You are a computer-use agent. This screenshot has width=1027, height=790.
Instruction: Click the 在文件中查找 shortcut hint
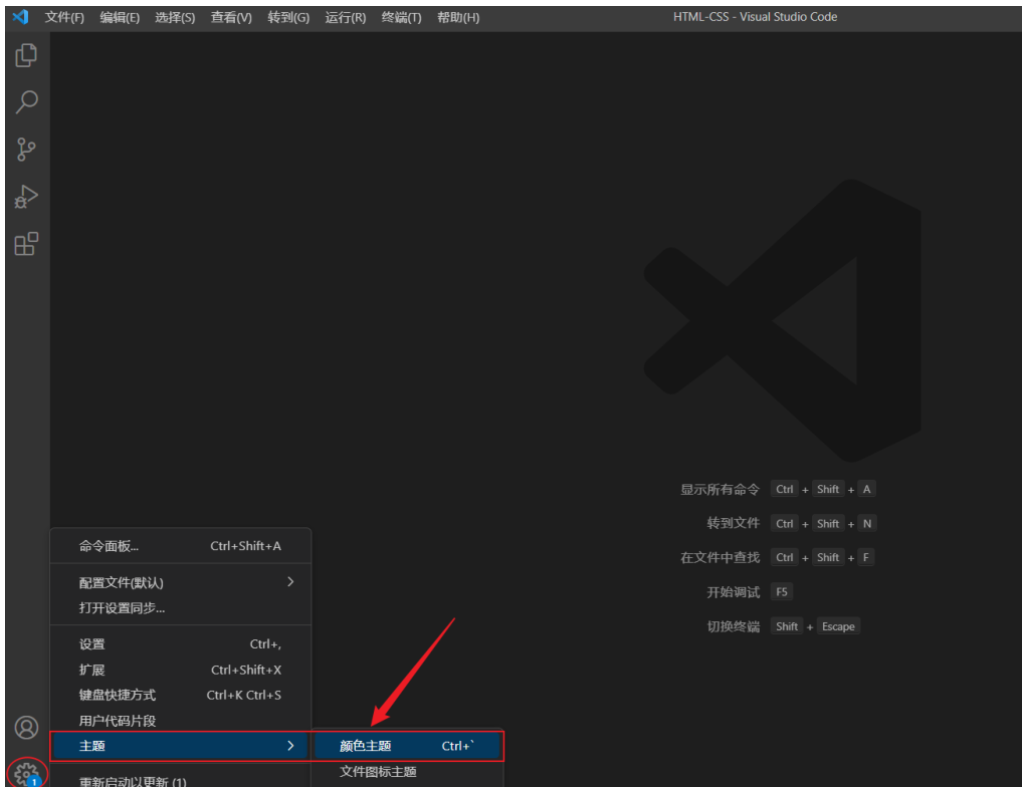(719, 557)
